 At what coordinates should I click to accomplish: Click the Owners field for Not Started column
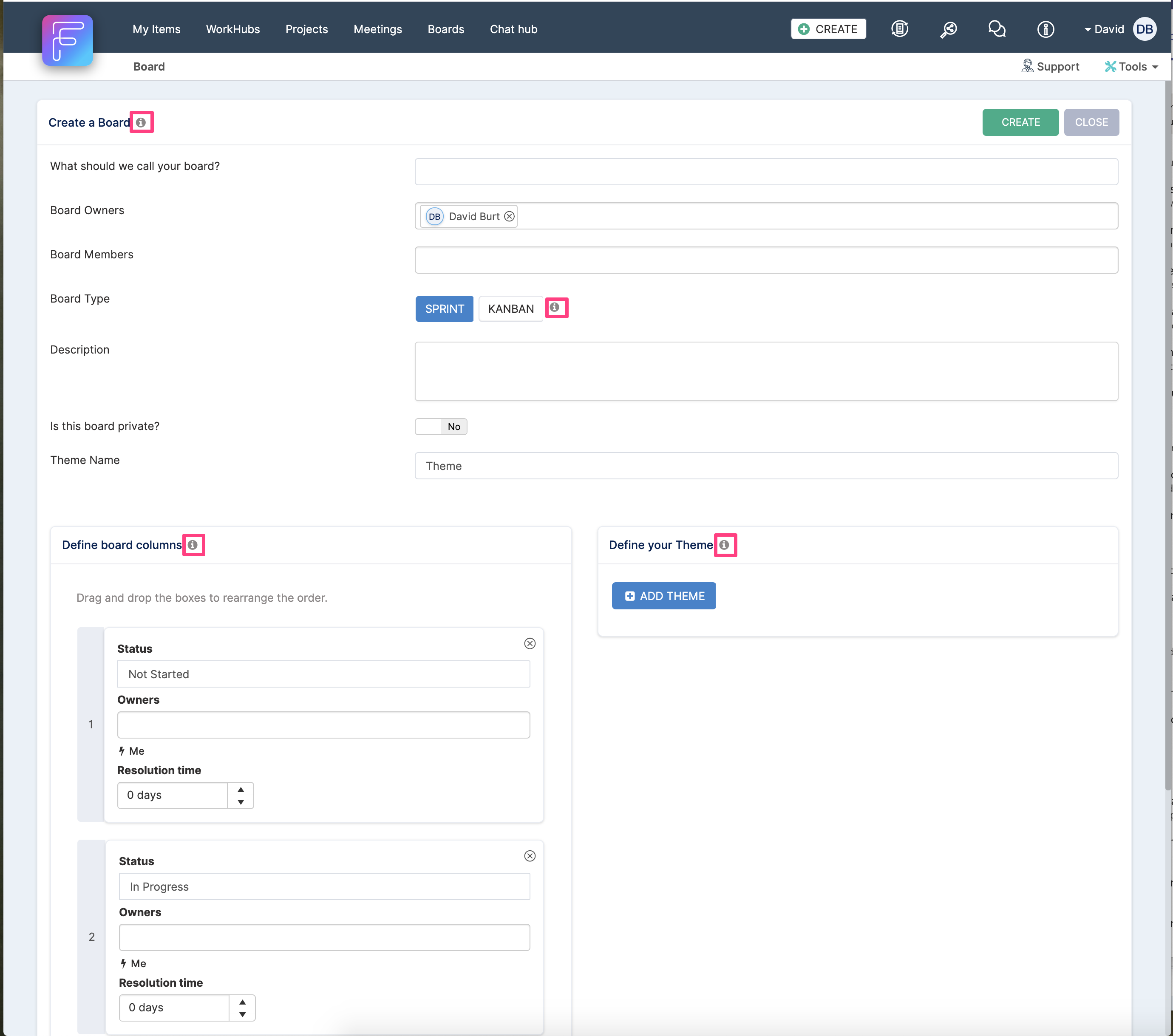(x=324, y=725)
